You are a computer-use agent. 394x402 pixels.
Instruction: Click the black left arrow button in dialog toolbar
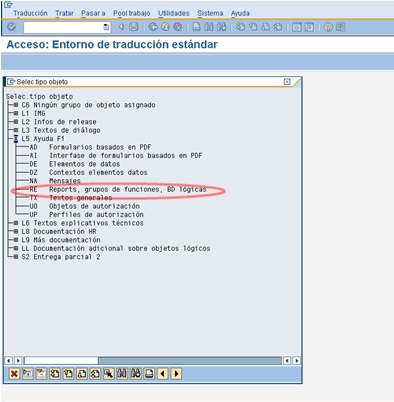click(x=163, y=374)
